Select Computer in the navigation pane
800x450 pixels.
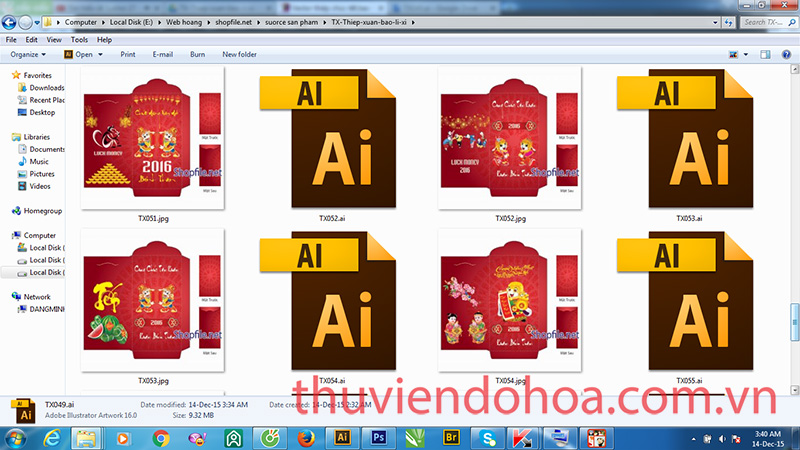click(34, 235)
